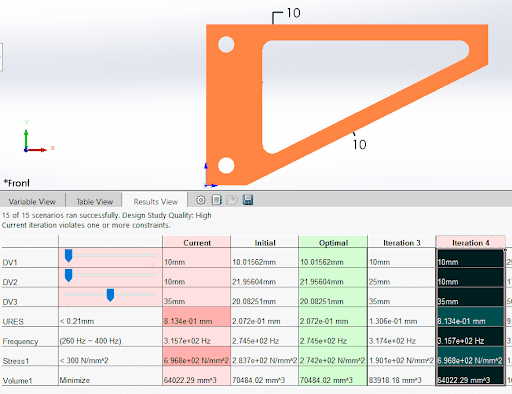Switch to the Table View tab
Screen dimensions: 512x394
(95, 202)
